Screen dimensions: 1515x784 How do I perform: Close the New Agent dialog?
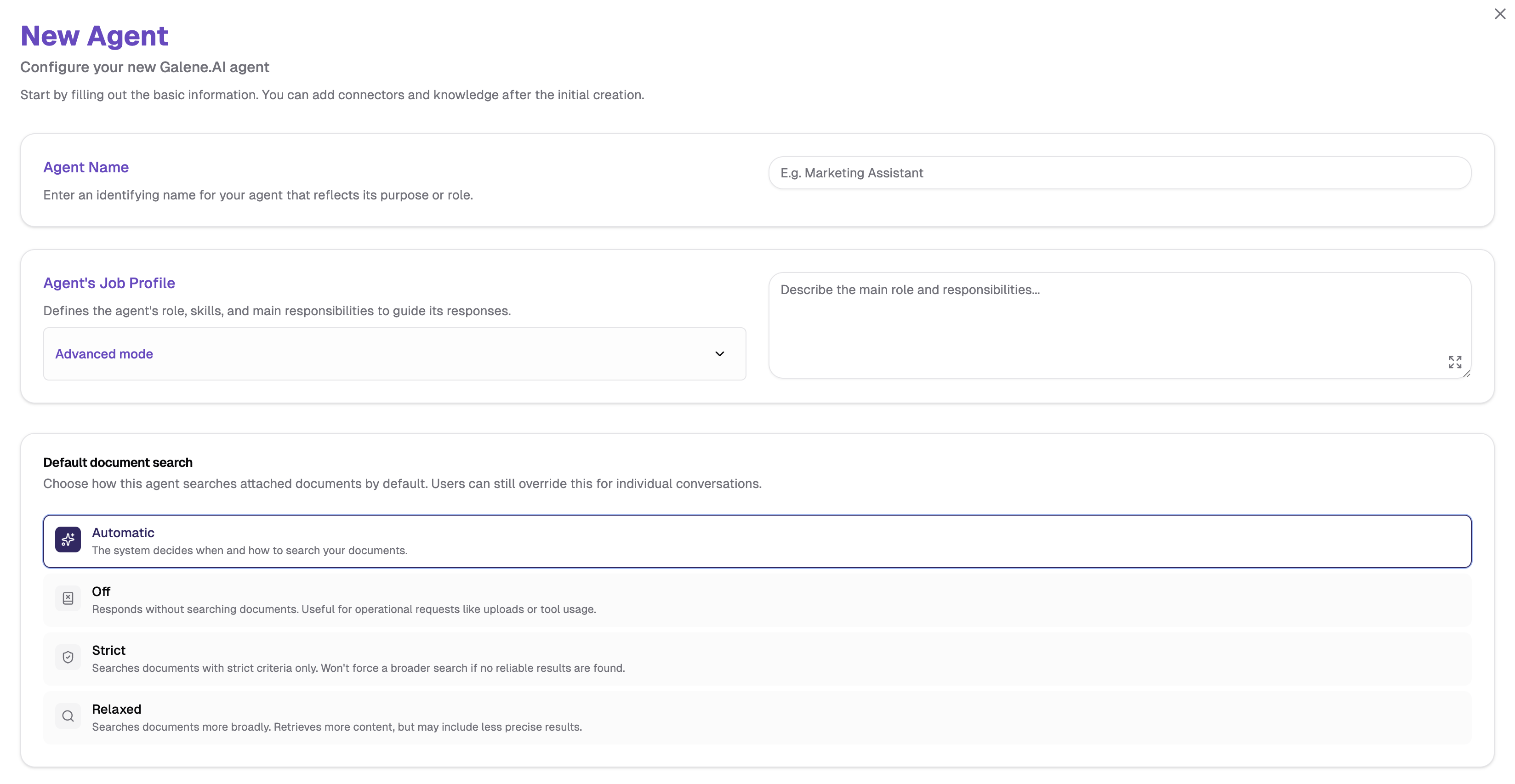click(x=1500, y=13)
